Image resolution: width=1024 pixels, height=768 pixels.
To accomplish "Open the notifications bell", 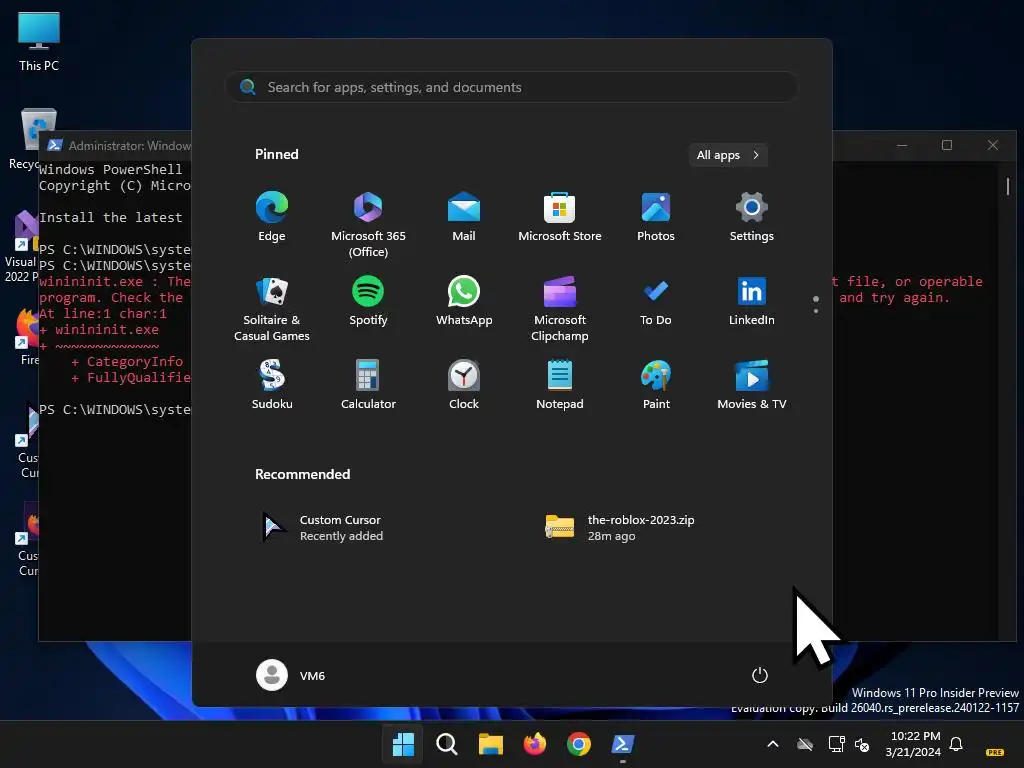I will tap(956, 744).
